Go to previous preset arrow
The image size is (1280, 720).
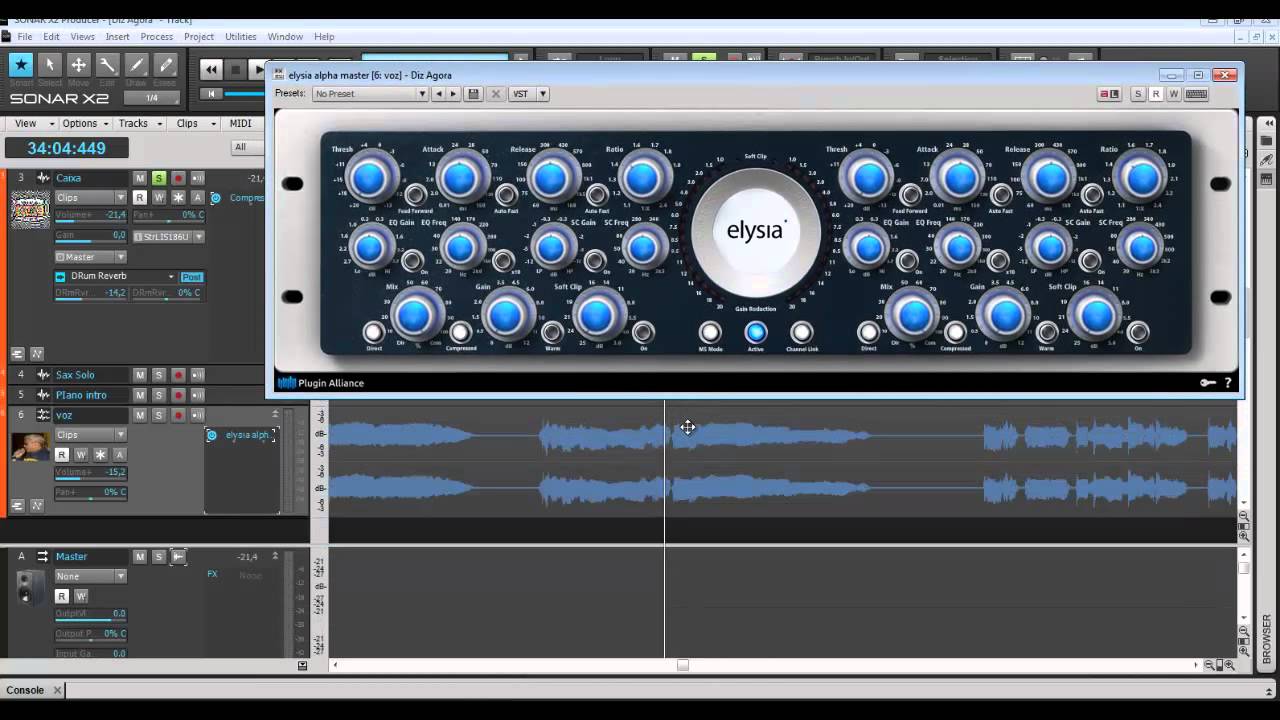click(438, 94)
